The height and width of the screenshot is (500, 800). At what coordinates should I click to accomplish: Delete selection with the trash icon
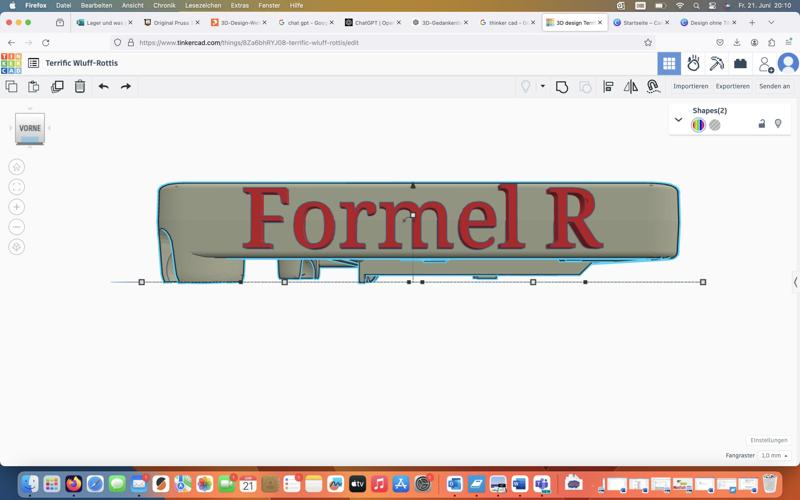tap(80, 87)
